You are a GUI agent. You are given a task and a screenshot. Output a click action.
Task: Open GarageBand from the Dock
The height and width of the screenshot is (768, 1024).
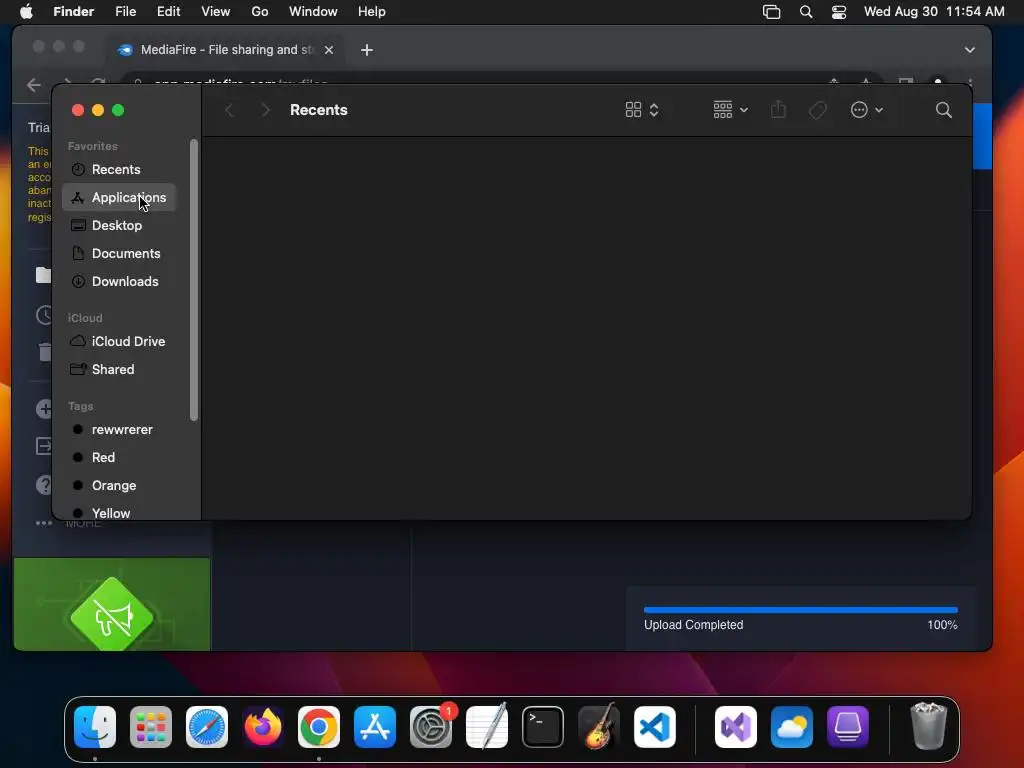tap(599, 726)
